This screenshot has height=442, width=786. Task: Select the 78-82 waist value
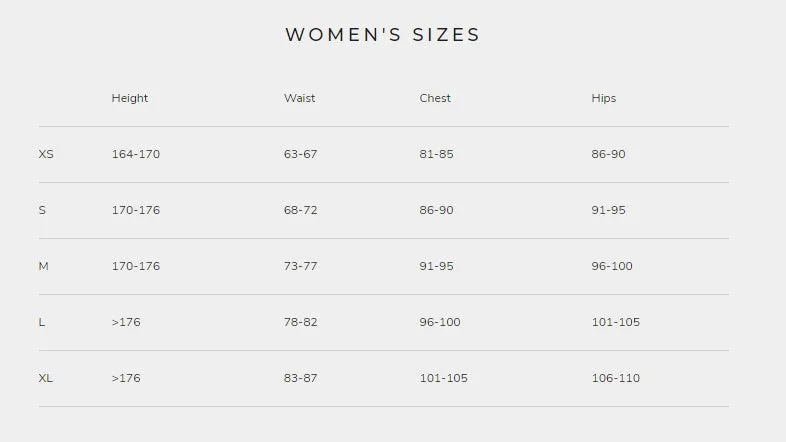tap(300, 322)
